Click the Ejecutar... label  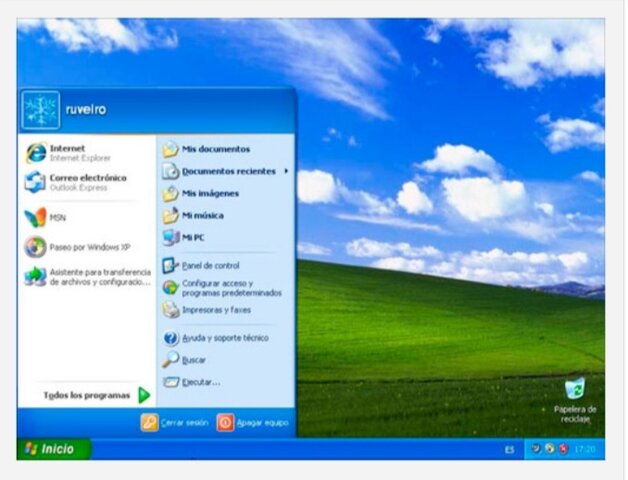coord(201,382)
